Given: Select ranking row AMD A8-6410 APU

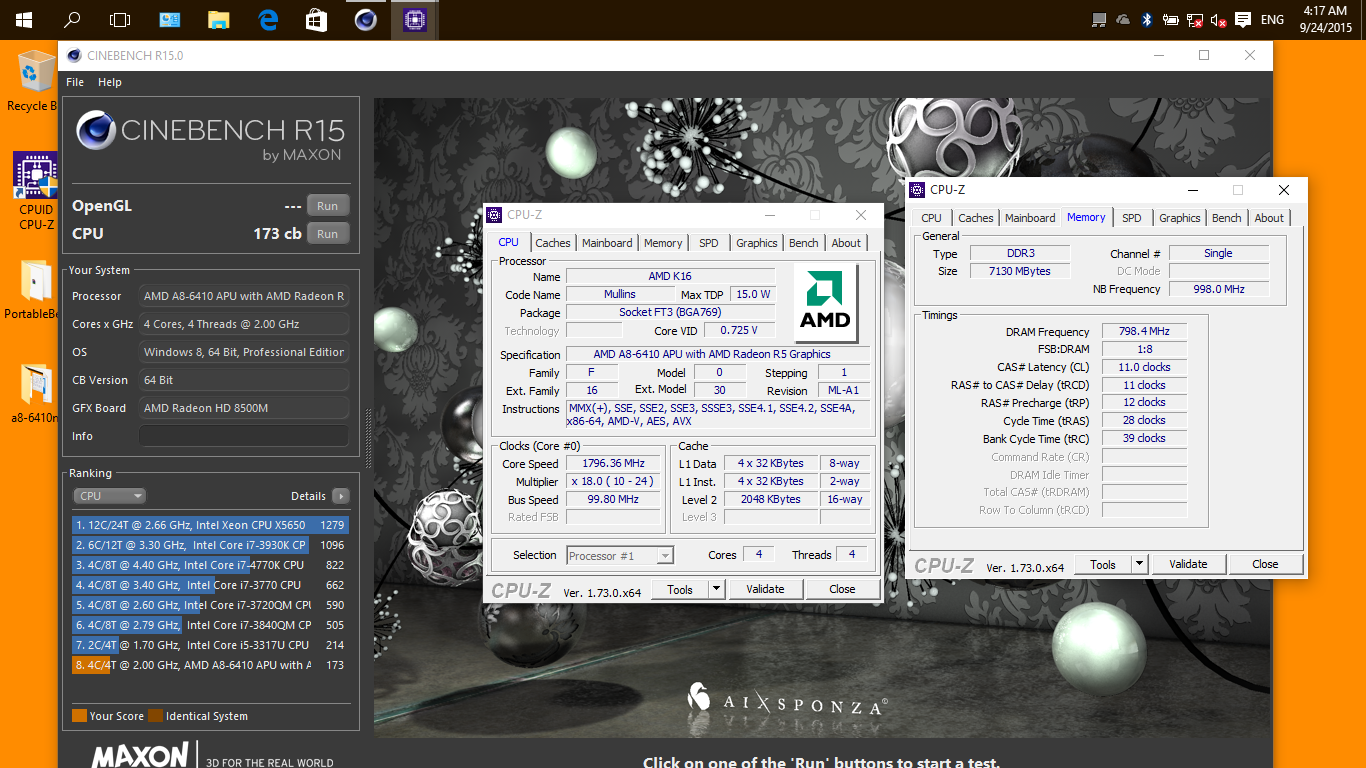Looking at the screenshot, I should [210, 665].
